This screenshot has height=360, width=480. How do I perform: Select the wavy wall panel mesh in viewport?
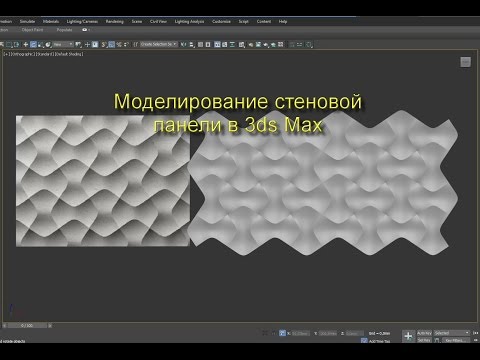coord(323,183)
